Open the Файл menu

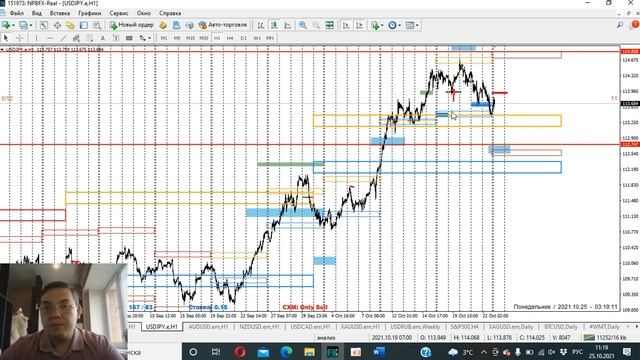pos(16,13)
